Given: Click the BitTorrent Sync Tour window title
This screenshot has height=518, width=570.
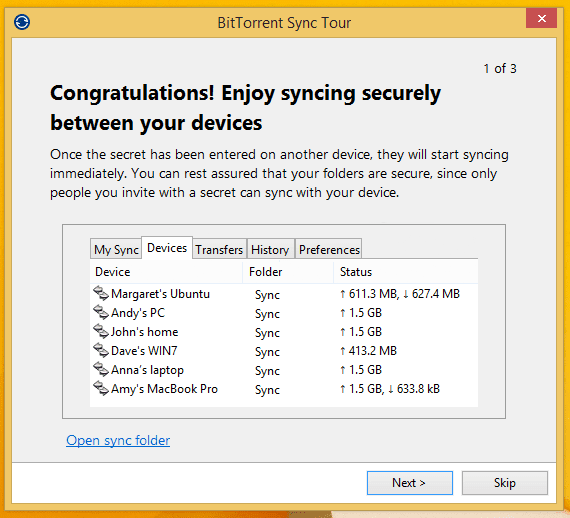Looking at the screenshot, I should coord(284,23).
